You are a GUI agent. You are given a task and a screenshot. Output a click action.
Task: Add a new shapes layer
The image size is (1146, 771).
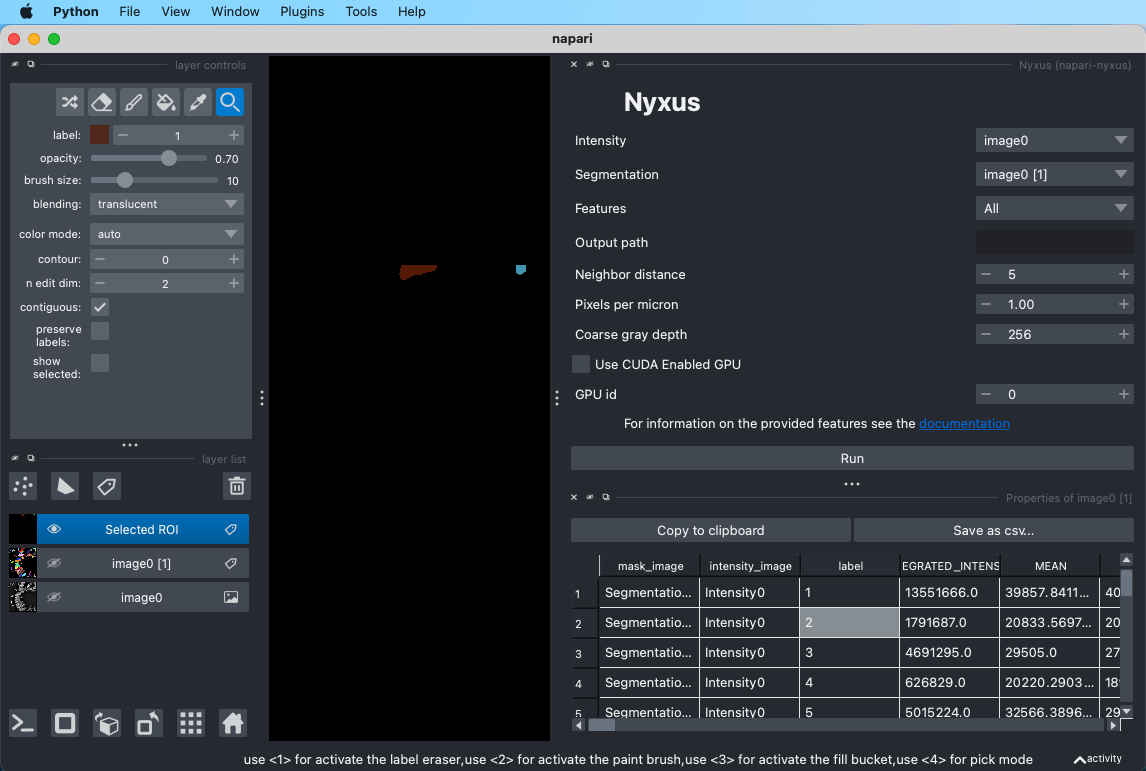pyautogui.click(x=65, y=486)
